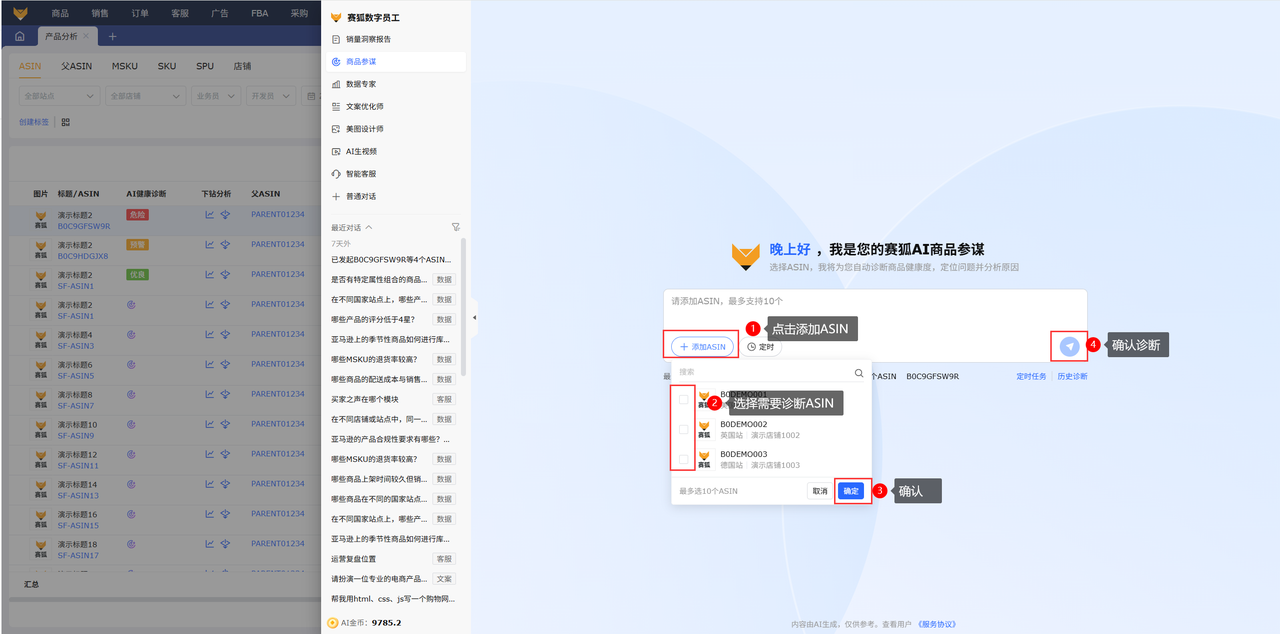Open the 历史诊断 link

click(x=1072, y=377)
